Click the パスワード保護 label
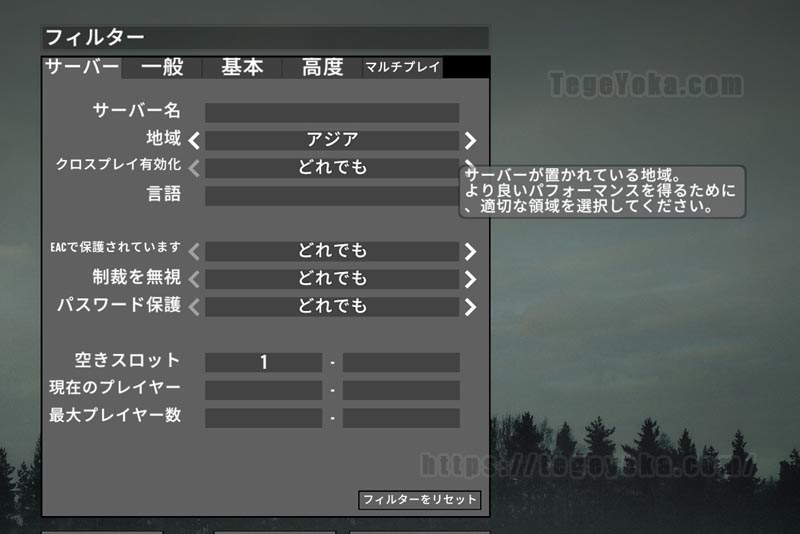This screenshot has width=800, height=534. (118, 305)
